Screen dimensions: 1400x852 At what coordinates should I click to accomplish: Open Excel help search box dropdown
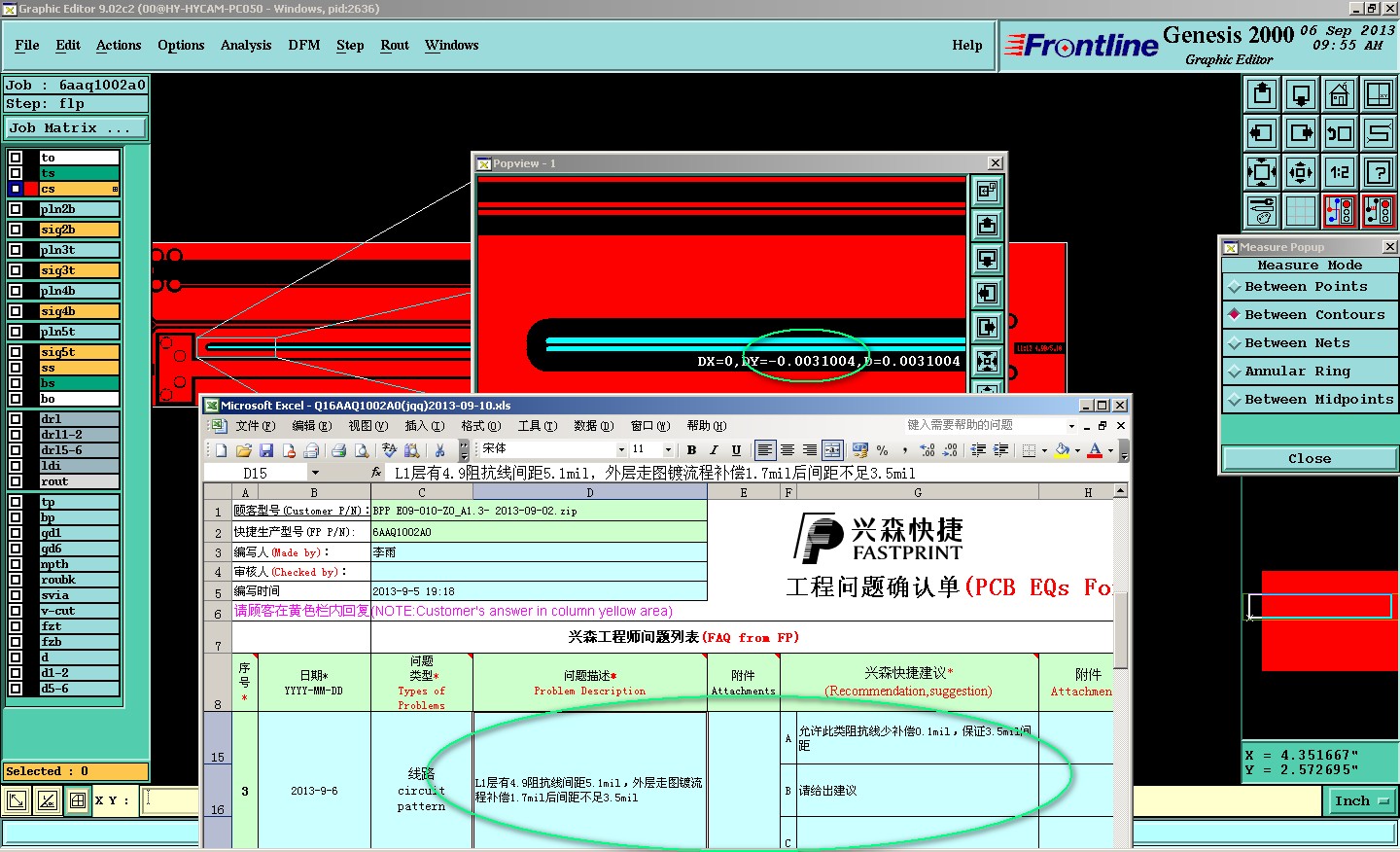[x=1071, y=426]
